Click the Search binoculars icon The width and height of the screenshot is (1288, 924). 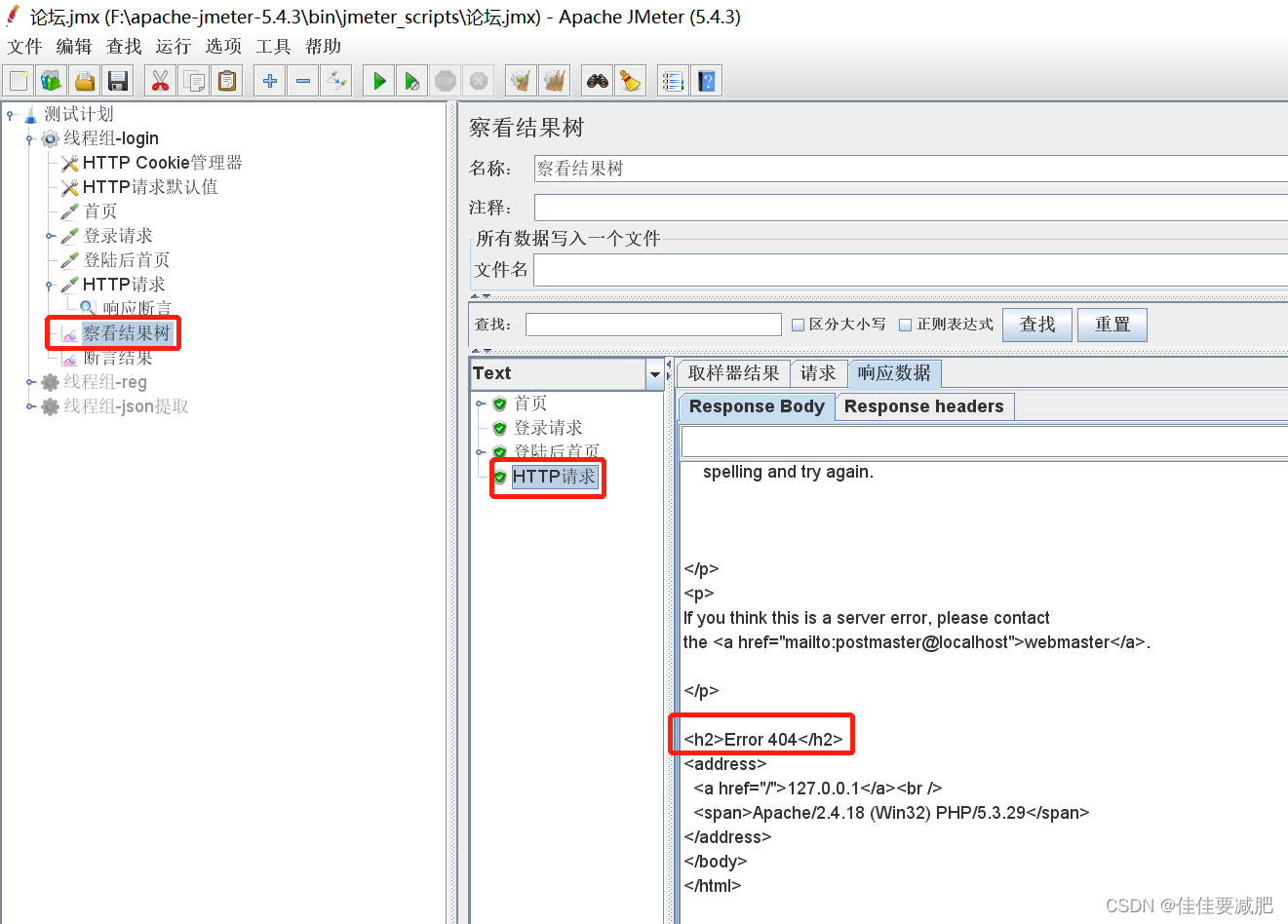598,81
